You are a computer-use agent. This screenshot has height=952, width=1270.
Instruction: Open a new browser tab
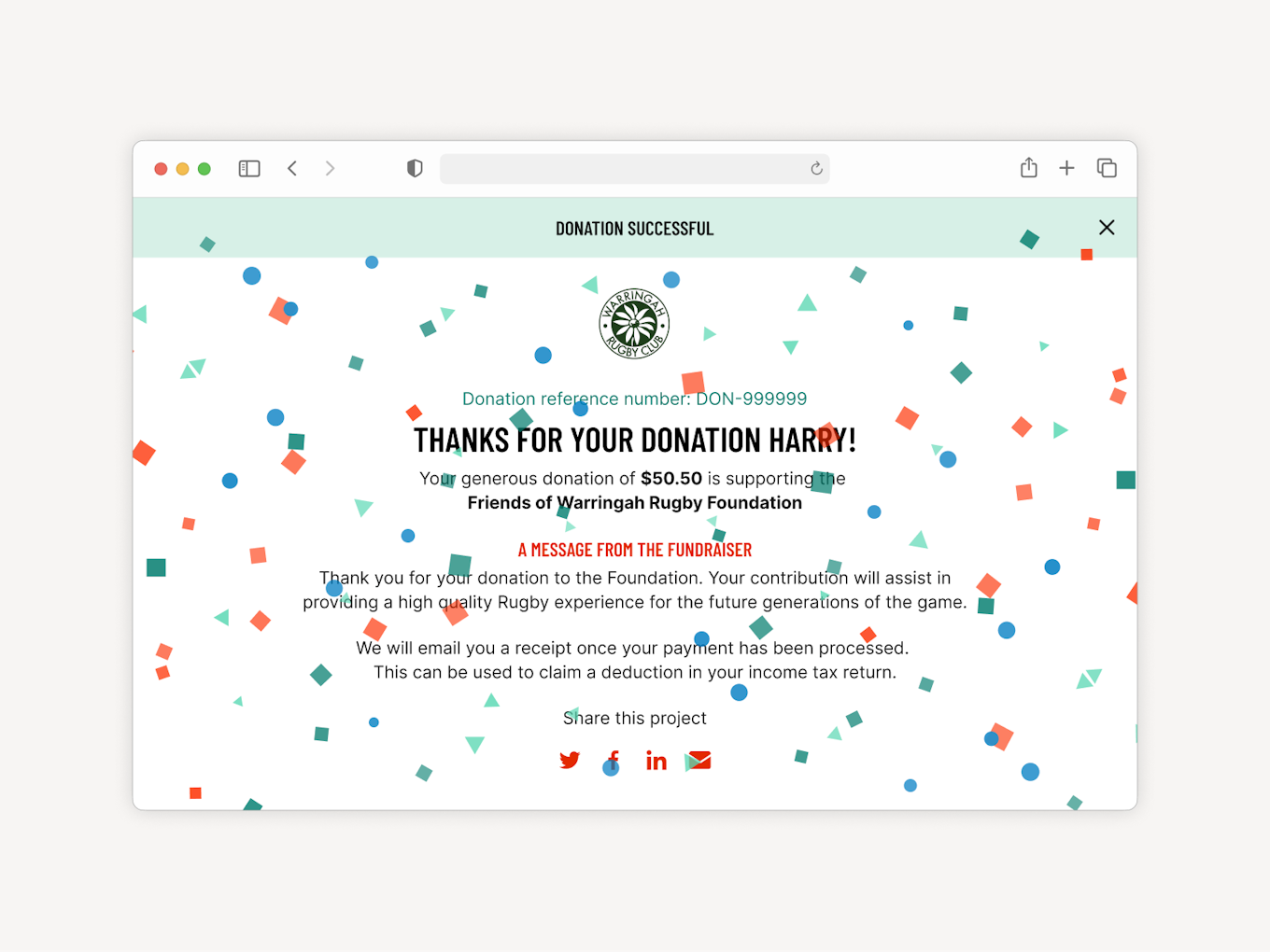[1066, 168]
